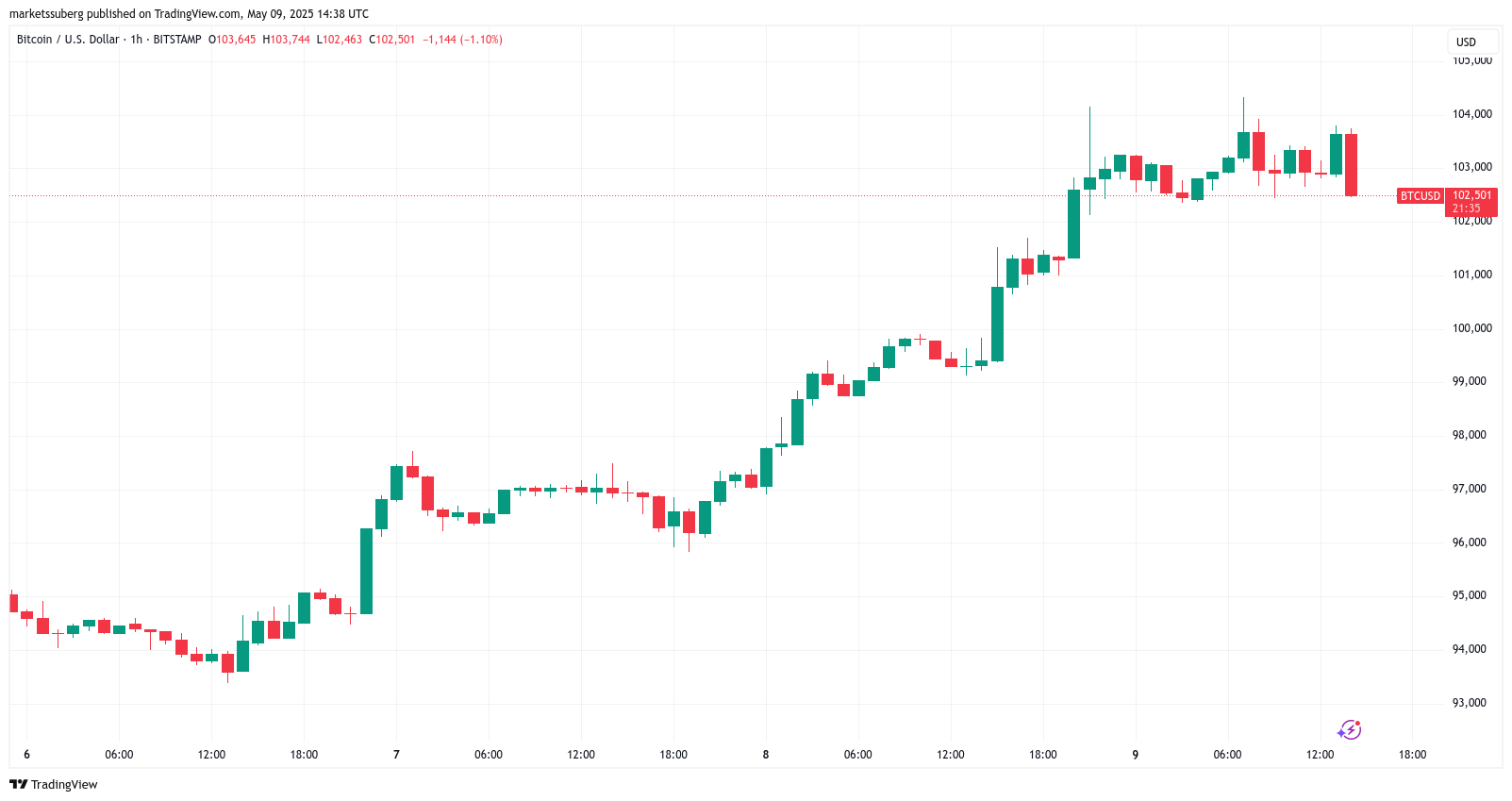Screen dimensions: 1512x801
Task: Click the purple lightning bolt icon
Action: pyautogui.click(x=1350, y=729)
